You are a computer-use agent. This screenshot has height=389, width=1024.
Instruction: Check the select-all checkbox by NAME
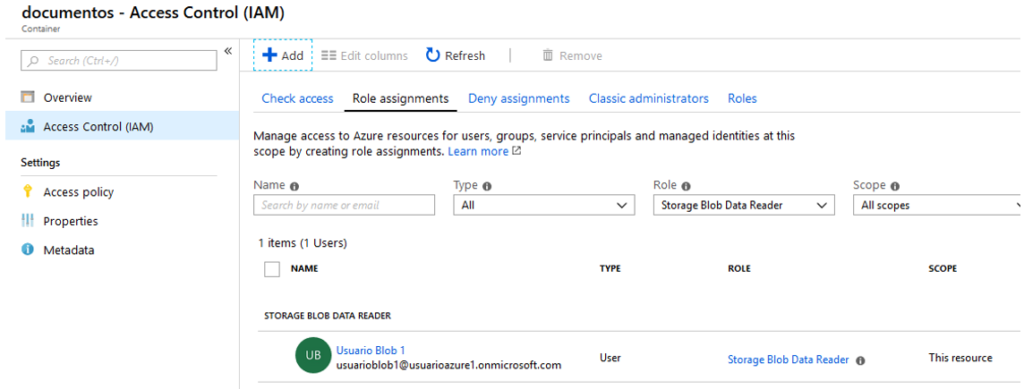click(272, 269)
